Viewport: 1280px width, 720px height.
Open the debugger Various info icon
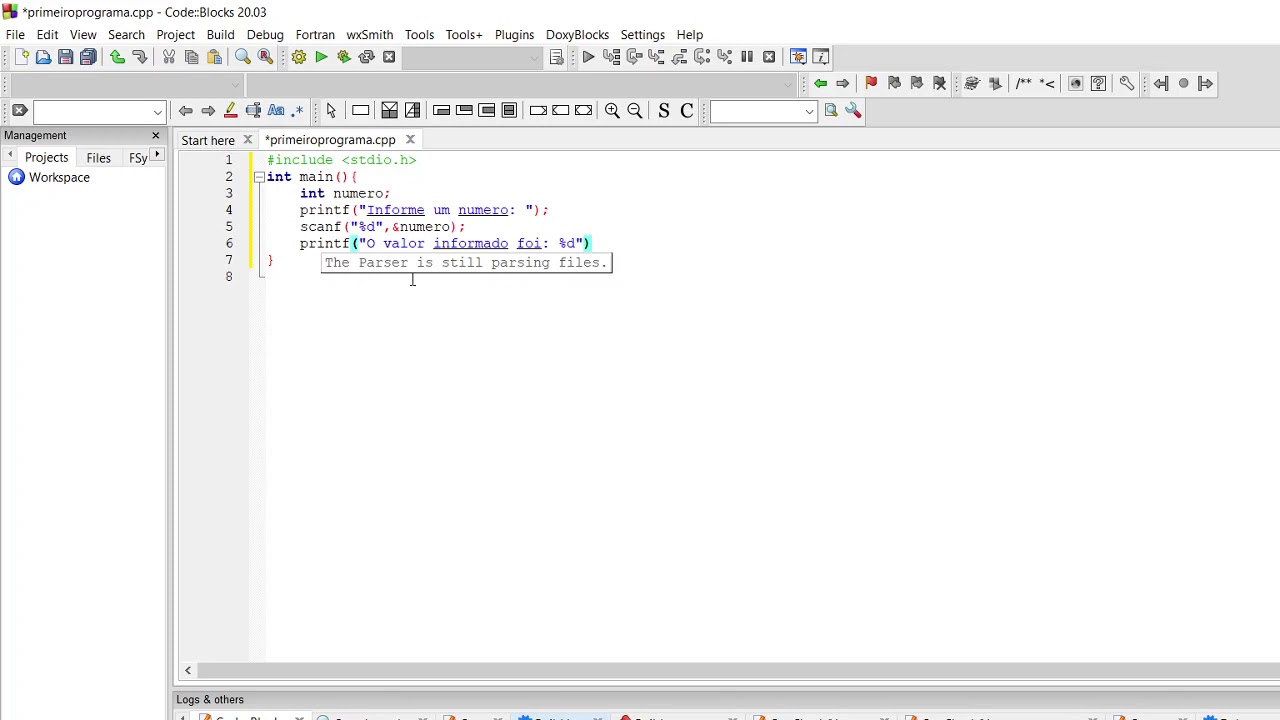820,57
